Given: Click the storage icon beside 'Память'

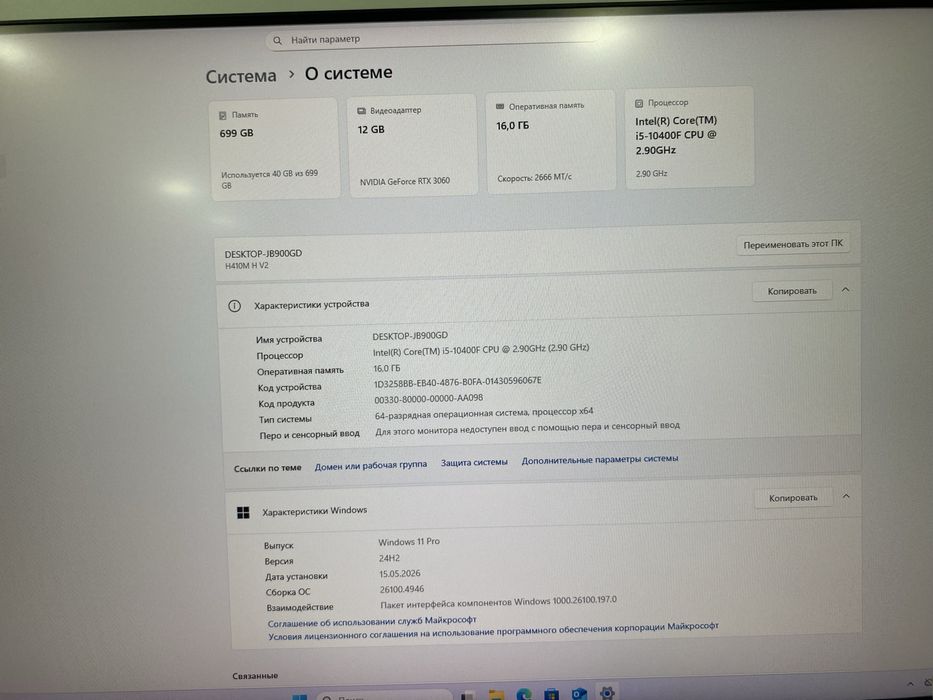Looking at the screenshot, I should 223,115.
